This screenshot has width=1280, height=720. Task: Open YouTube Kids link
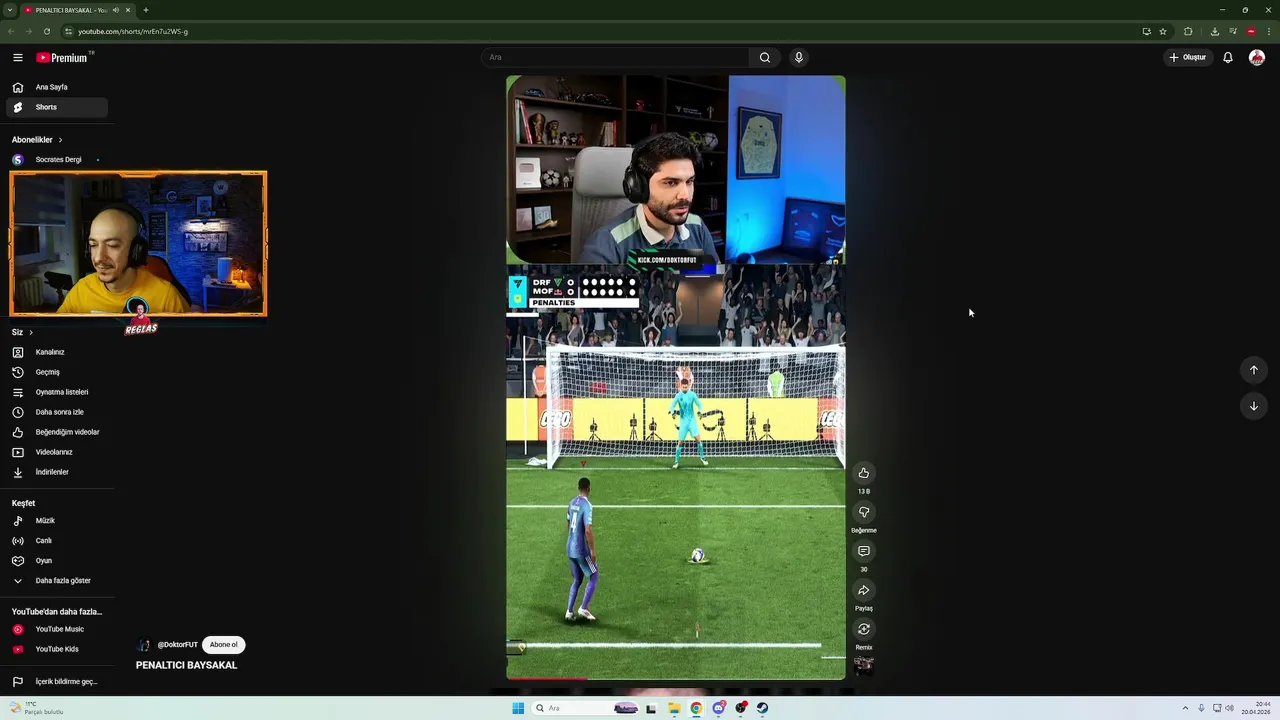click(x=56, y=649)
